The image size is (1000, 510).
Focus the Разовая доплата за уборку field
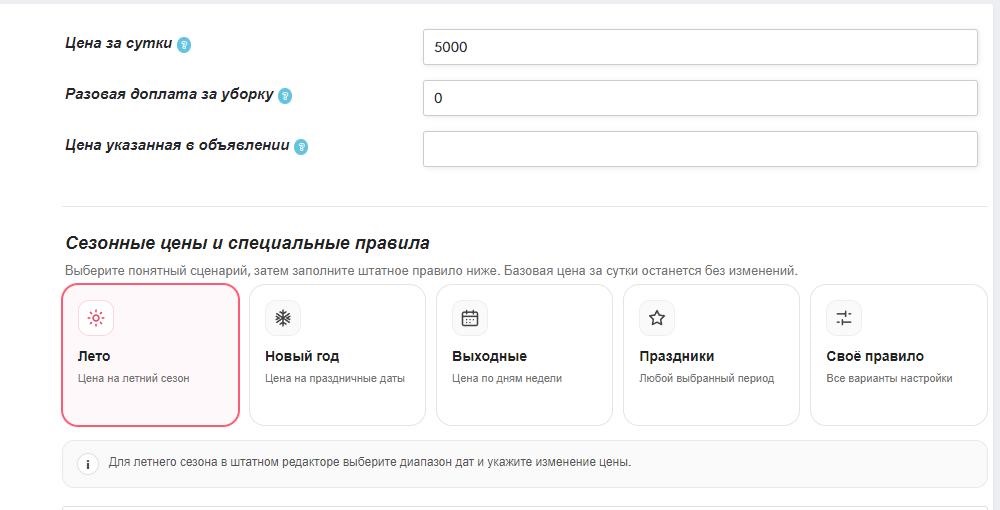point(700,98)
